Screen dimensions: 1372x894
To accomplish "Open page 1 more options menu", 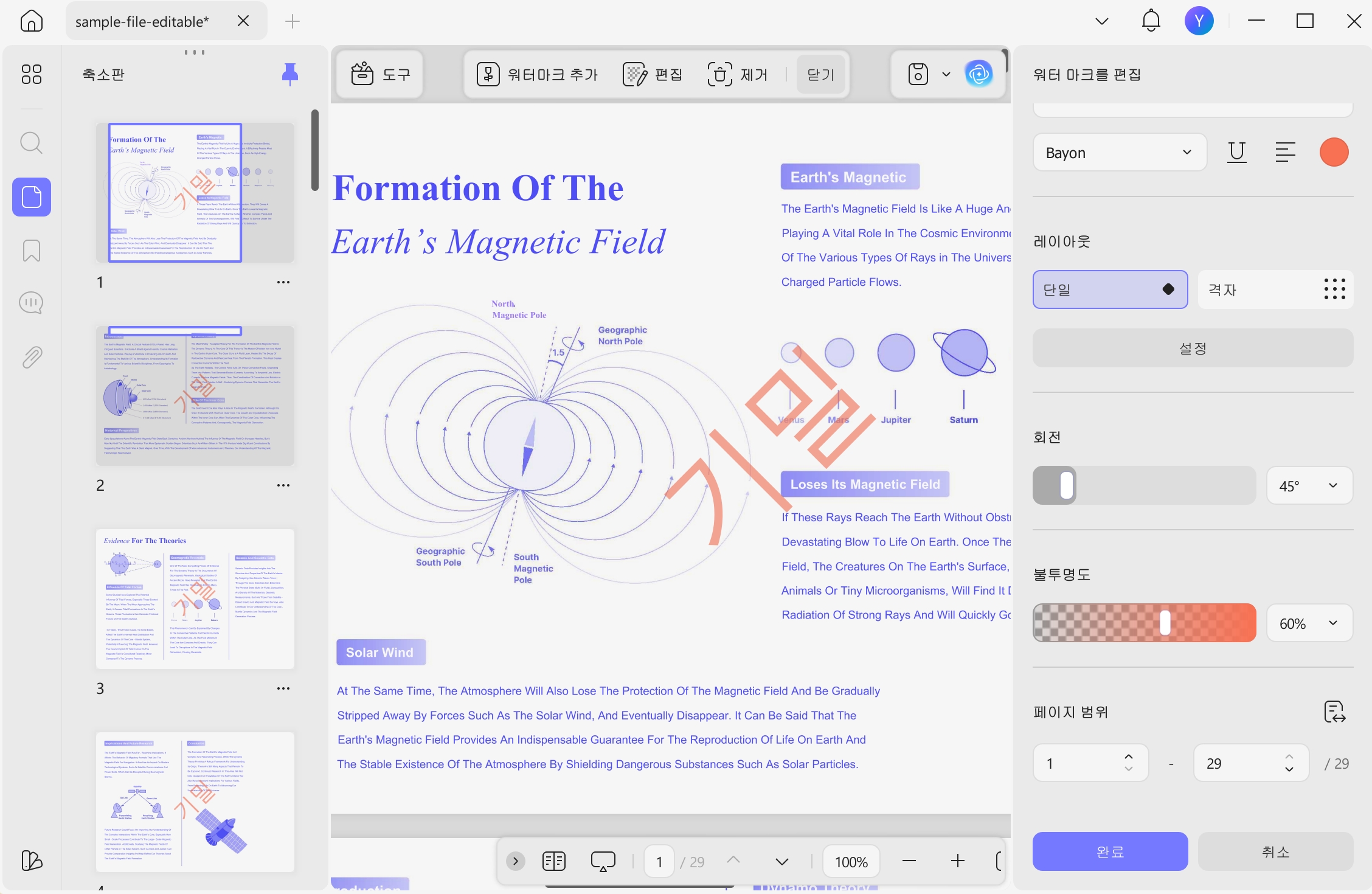I will pos(283,282).
